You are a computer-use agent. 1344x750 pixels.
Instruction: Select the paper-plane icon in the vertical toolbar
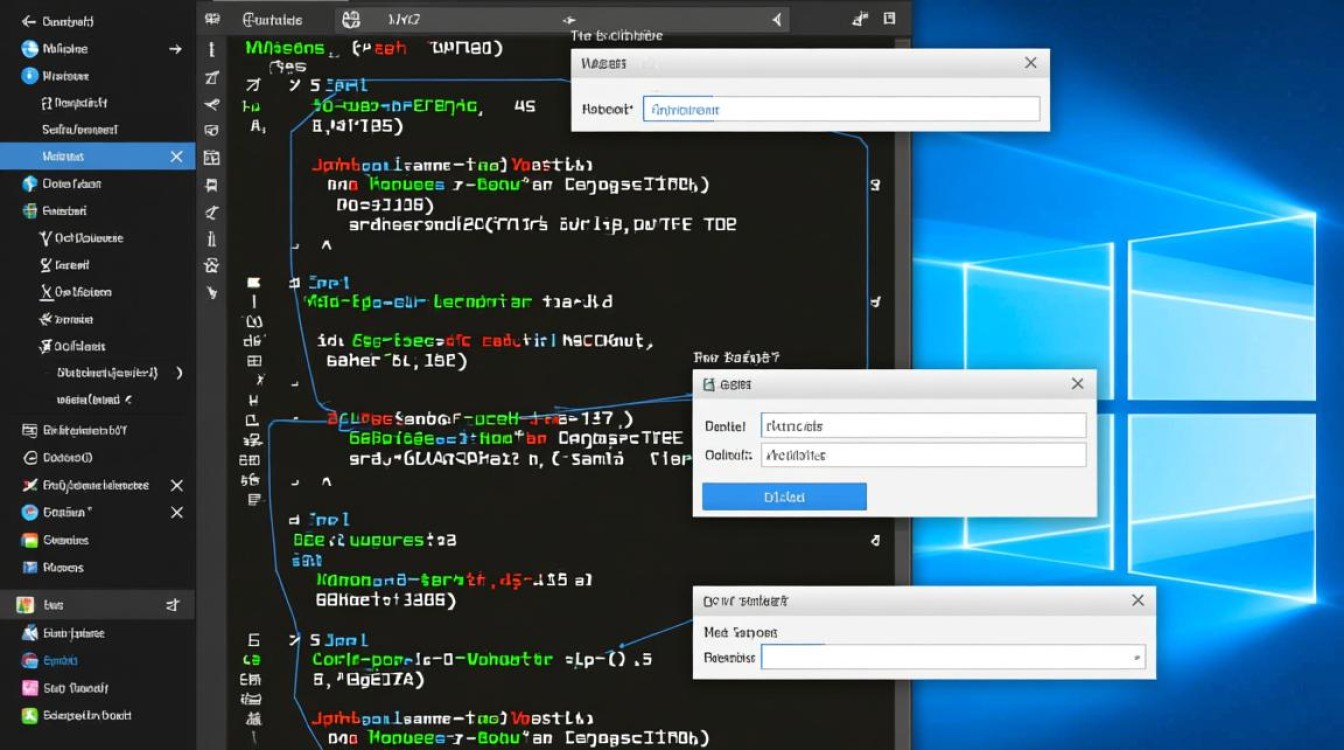coord(211,104)
